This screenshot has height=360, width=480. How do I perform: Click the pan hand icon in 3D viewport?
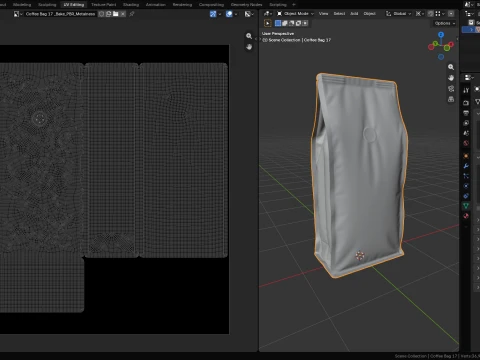pos(451,78)
